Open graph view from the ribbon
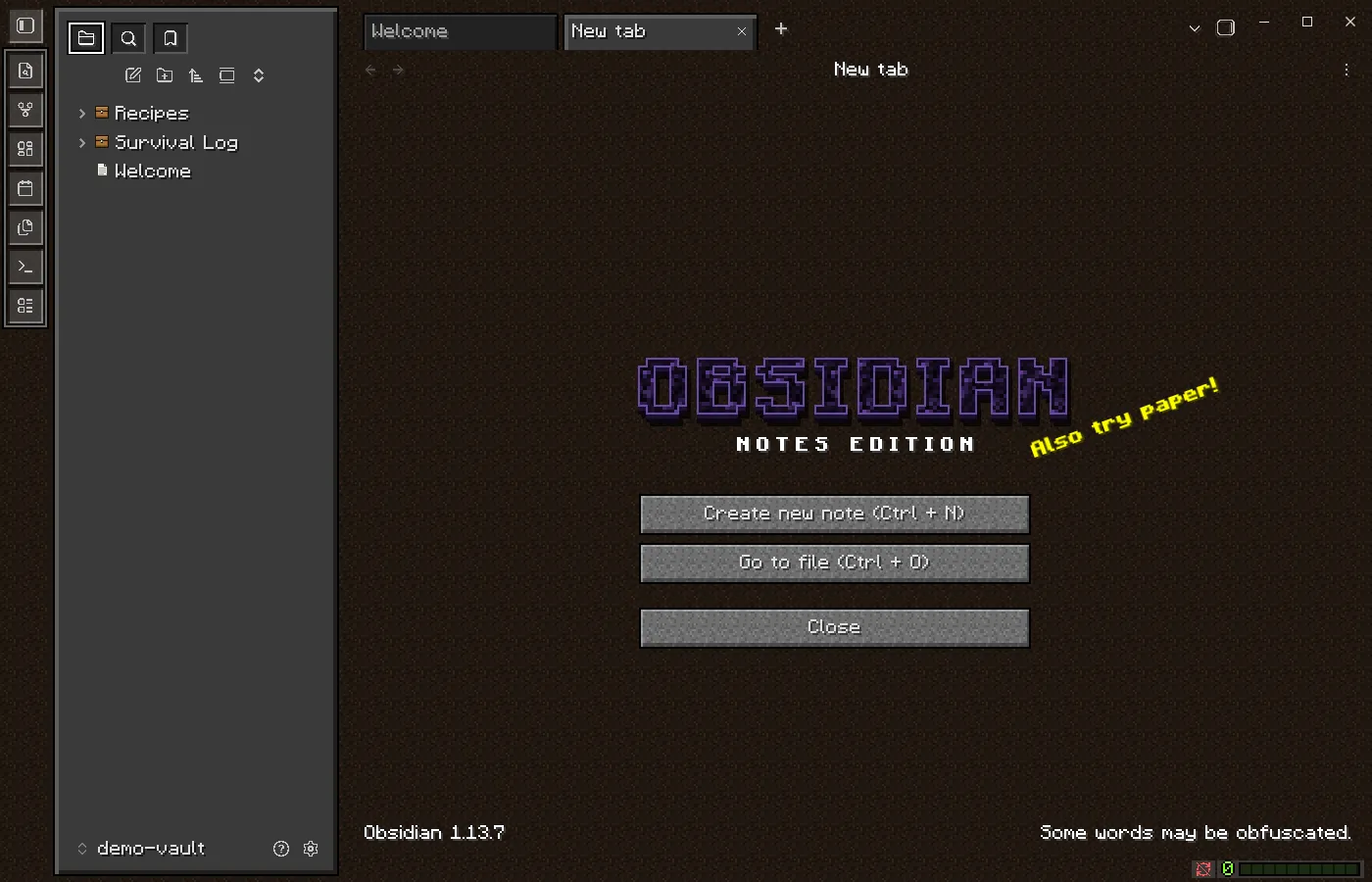1372x882 pixels. click(25, 110)
